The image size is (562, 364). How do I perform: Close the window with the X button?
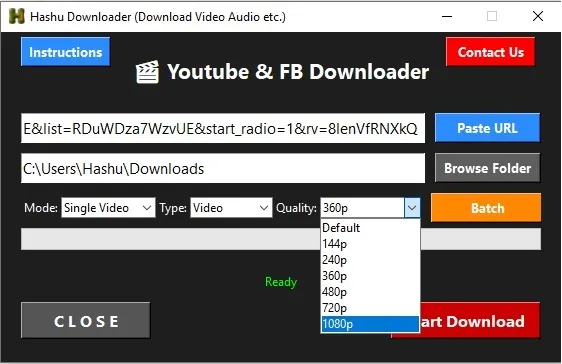[538, 16]
